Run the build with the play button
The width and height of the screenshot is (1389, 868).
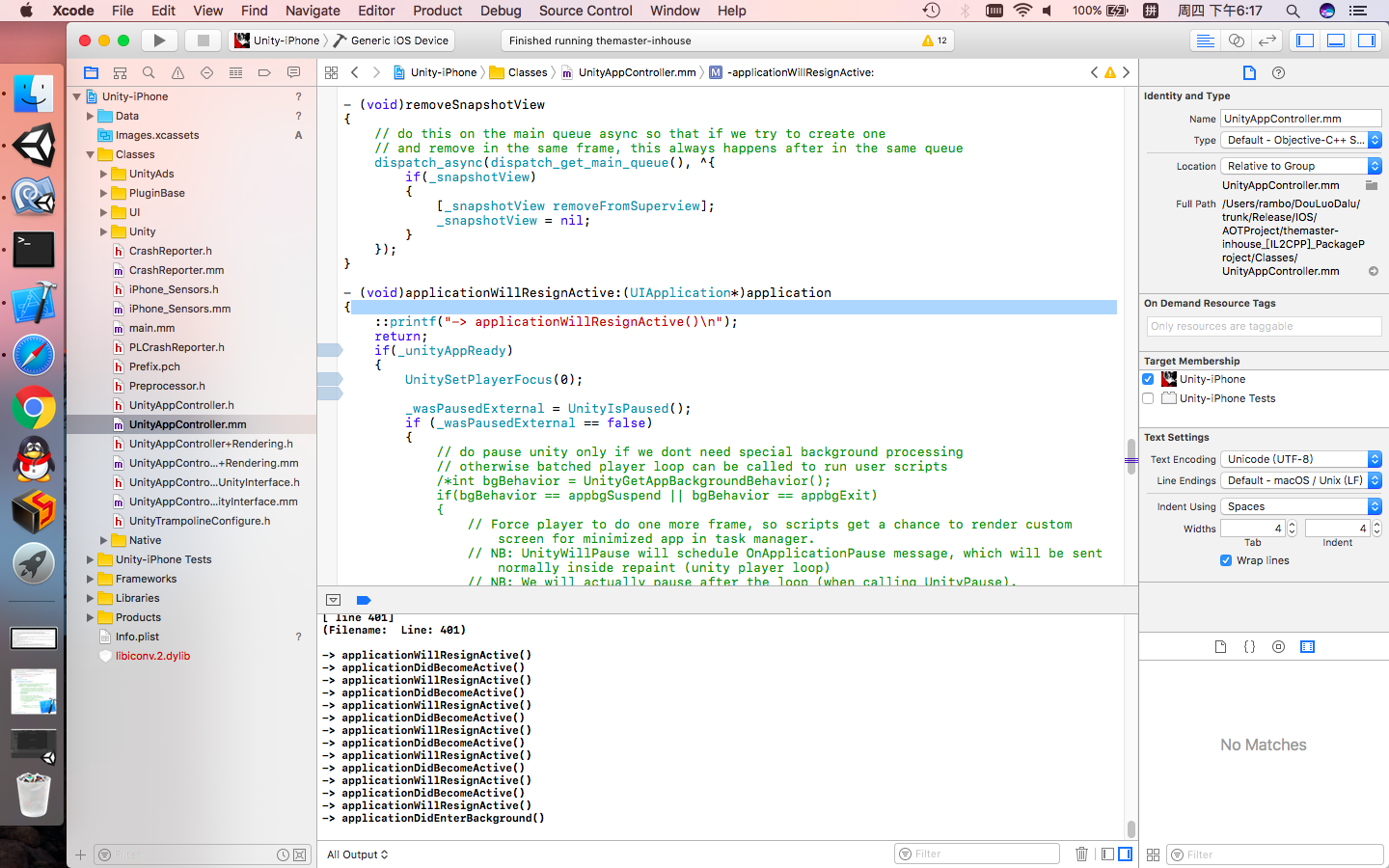(x=159, y=41)
